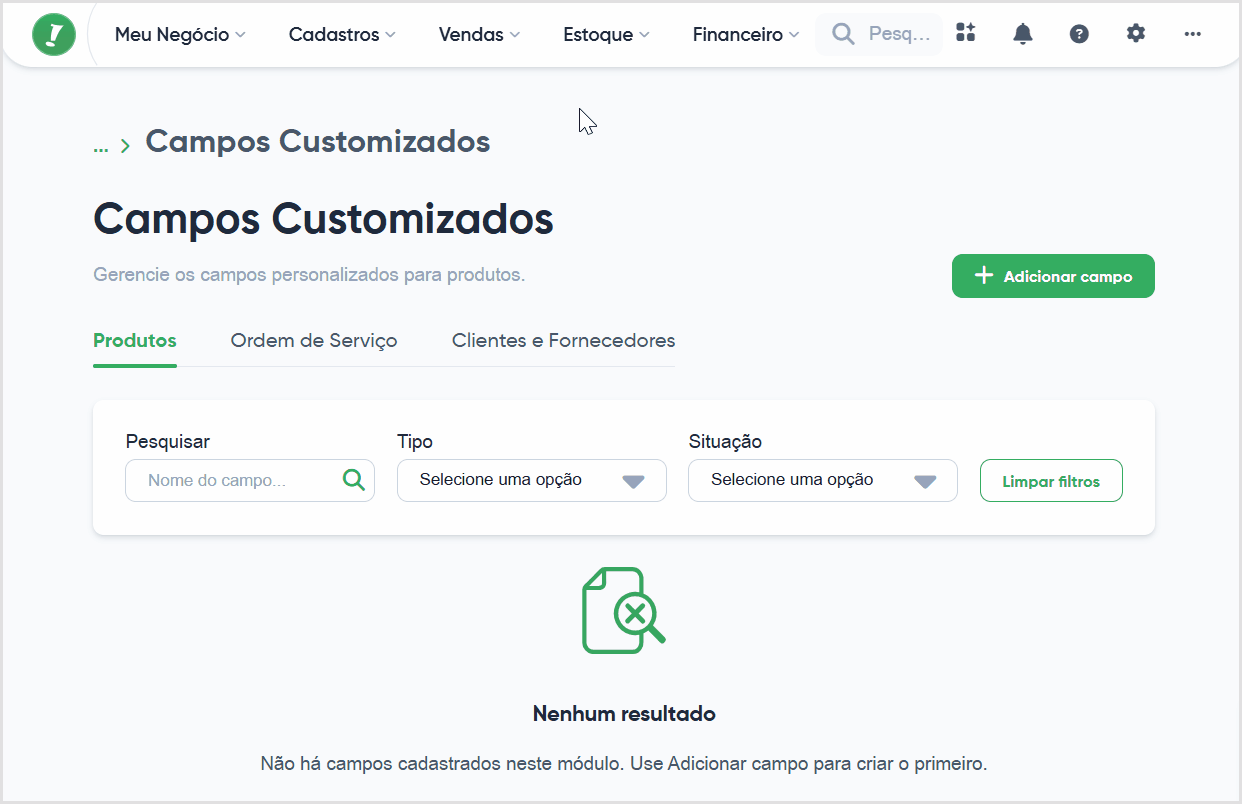Viewport: 1242px width, 804px height.
Task: Click the top bar search magnifier icon
Action: 843,34
